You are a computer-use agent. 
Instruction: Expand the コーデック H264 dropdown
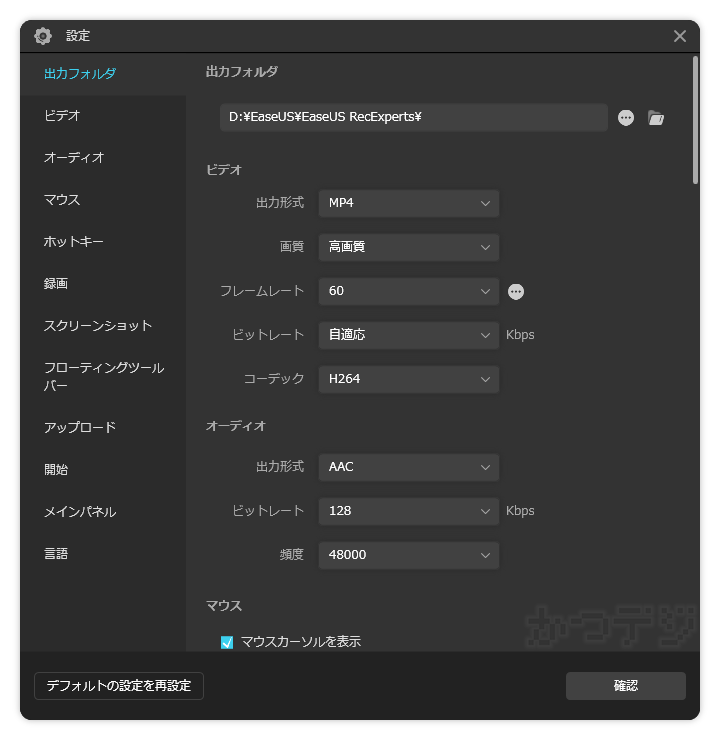point(409,379)
